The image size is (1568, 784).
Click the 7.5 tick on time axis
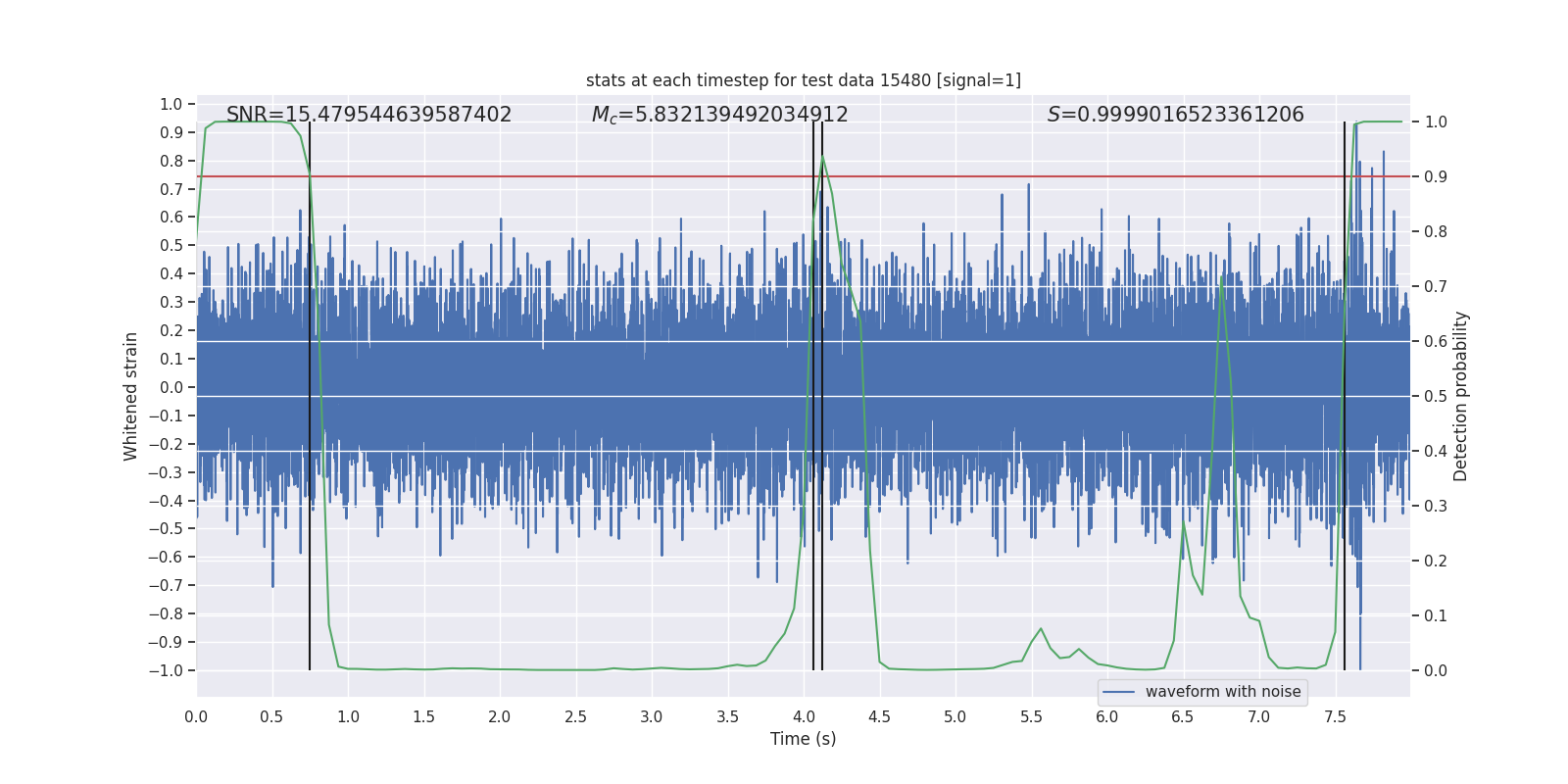pyautogui.click(x=1335, y=716)
